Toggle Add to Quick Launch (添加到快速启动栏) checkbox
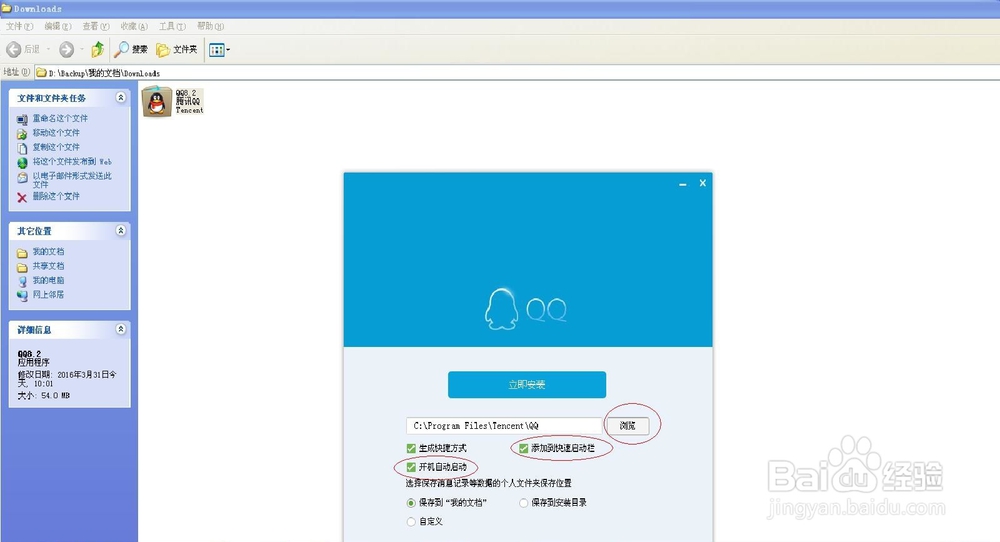 click(x=524, y=448)
